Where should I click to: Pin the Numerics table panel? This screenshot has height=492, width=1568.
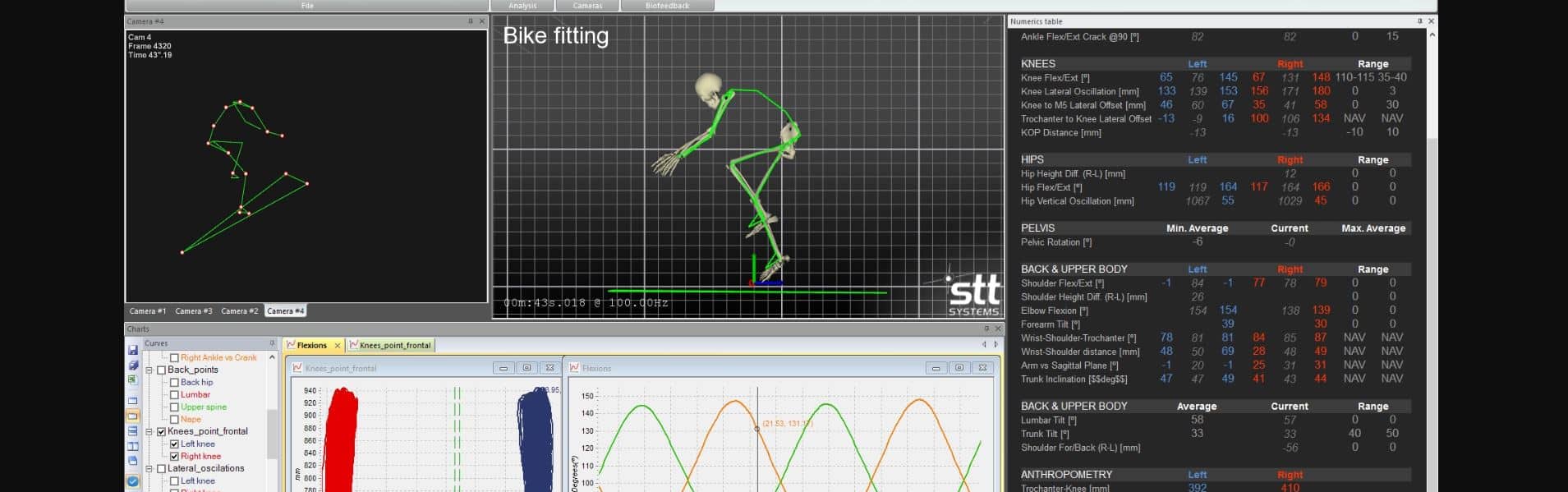coord(1420,21)
